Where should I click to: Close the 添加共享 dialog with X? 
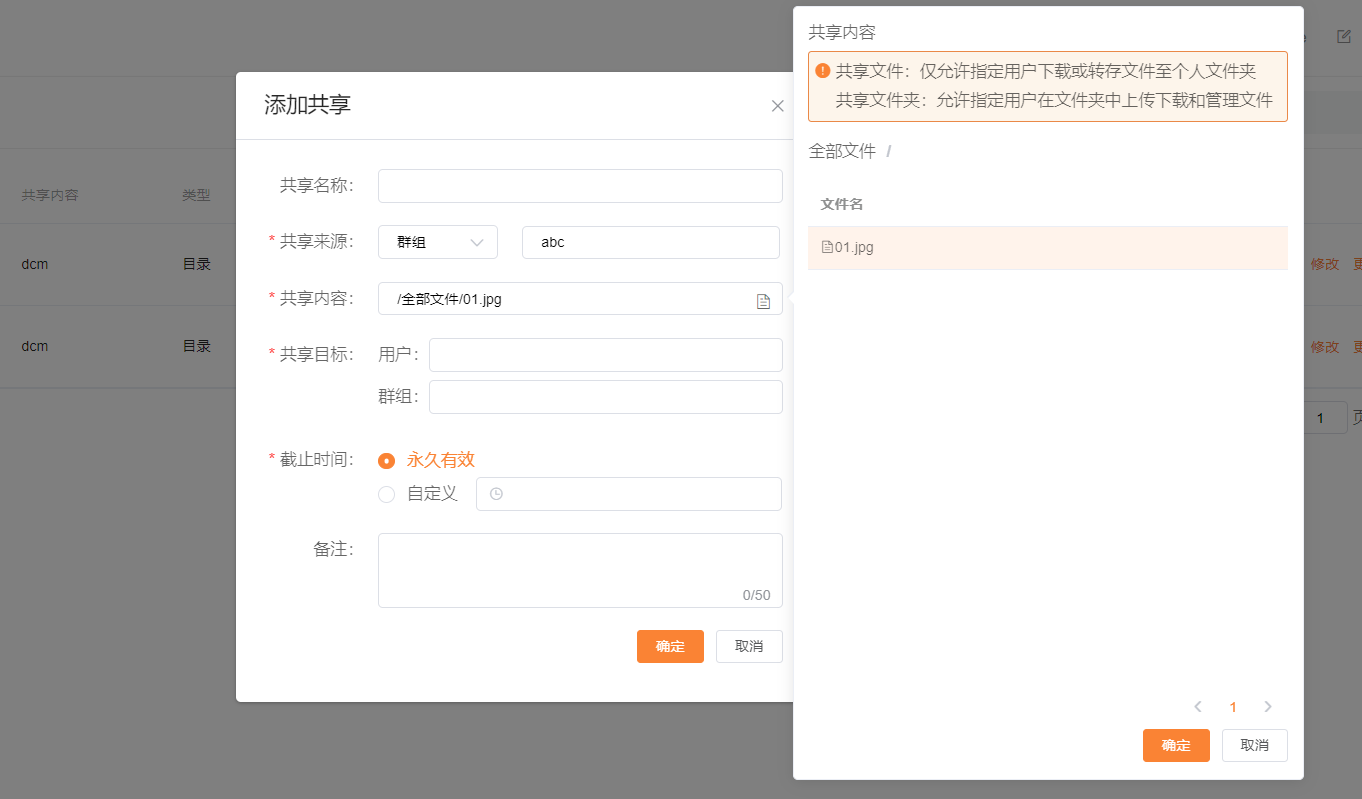(777, 106)
